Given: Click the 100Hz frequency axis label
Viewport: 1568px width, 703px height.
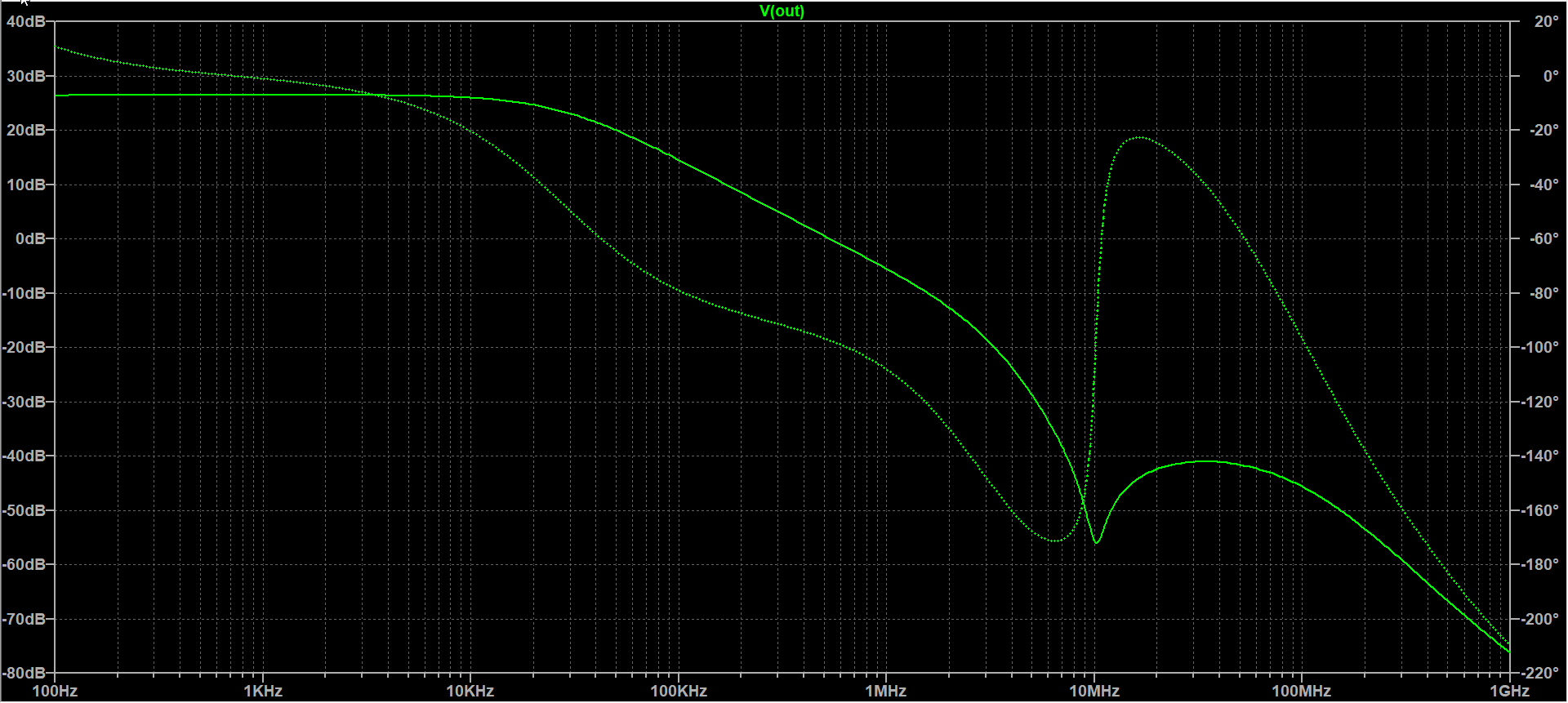Looking at the screenshot, I should pyautogui.click(x=55, y=691).
